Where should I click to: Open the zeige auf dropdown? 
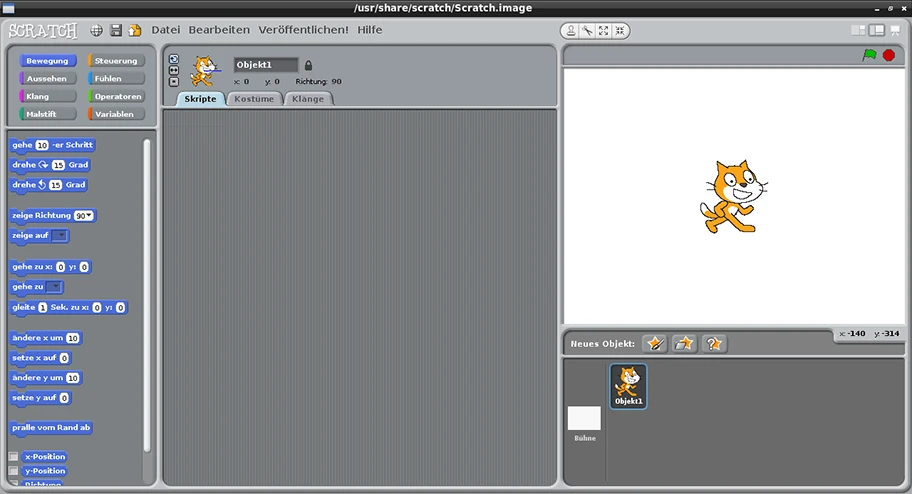pyautogui.click(x=60, y=236)
